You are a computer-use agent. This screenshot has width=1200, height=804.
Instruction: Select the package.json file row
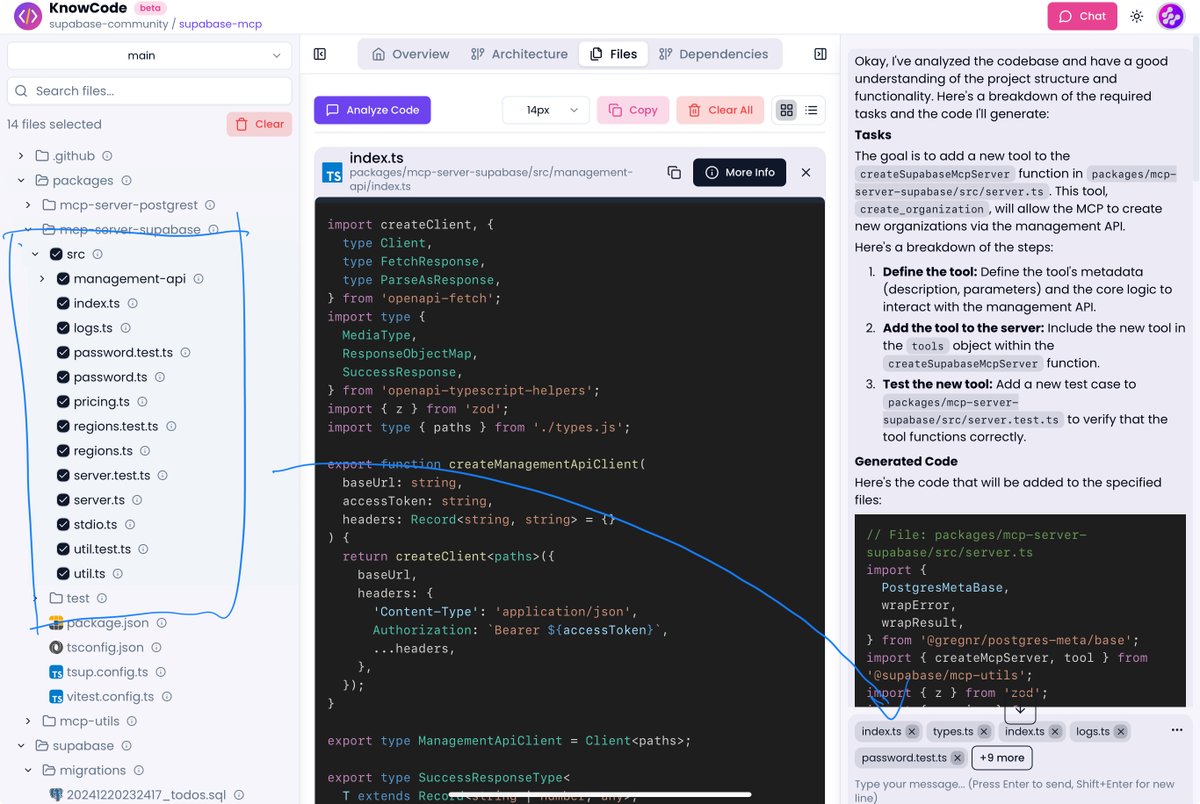tap(107, 623)
